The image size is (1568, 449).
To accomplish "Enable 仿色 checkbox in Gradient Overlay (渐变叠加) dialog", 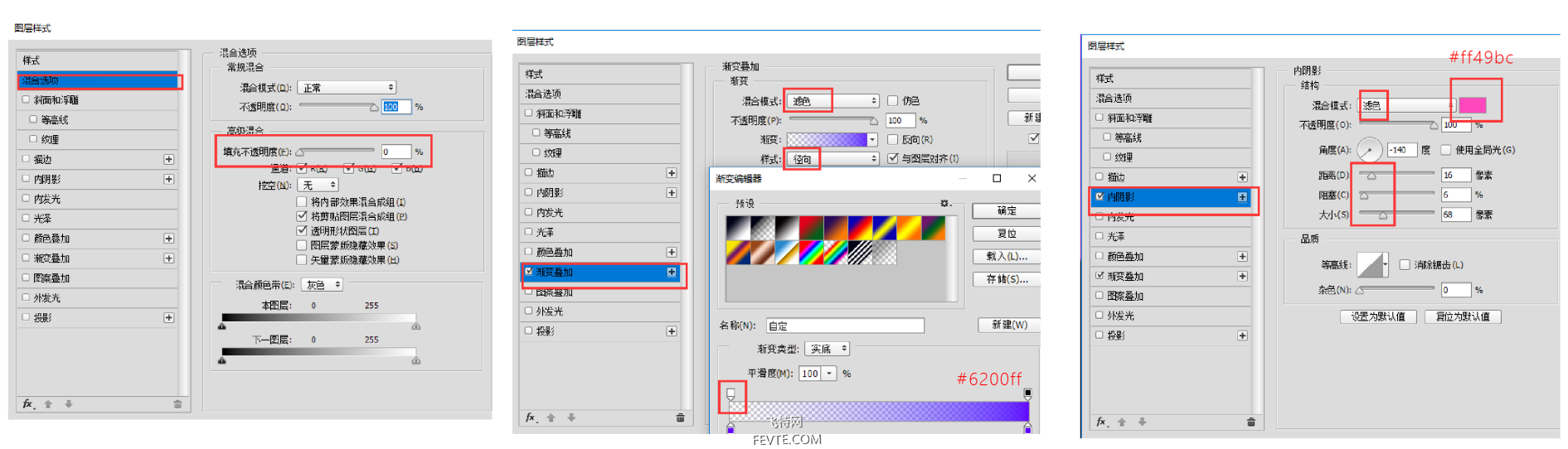I will pos(893,100).
